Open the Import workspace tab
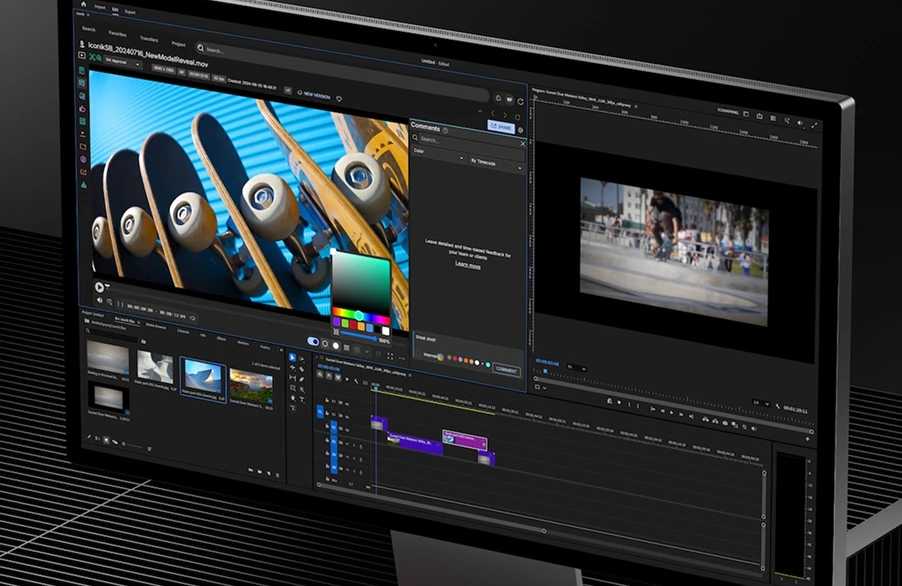The width and height of the screenshot is (902, 586). (x=100, y=7)
